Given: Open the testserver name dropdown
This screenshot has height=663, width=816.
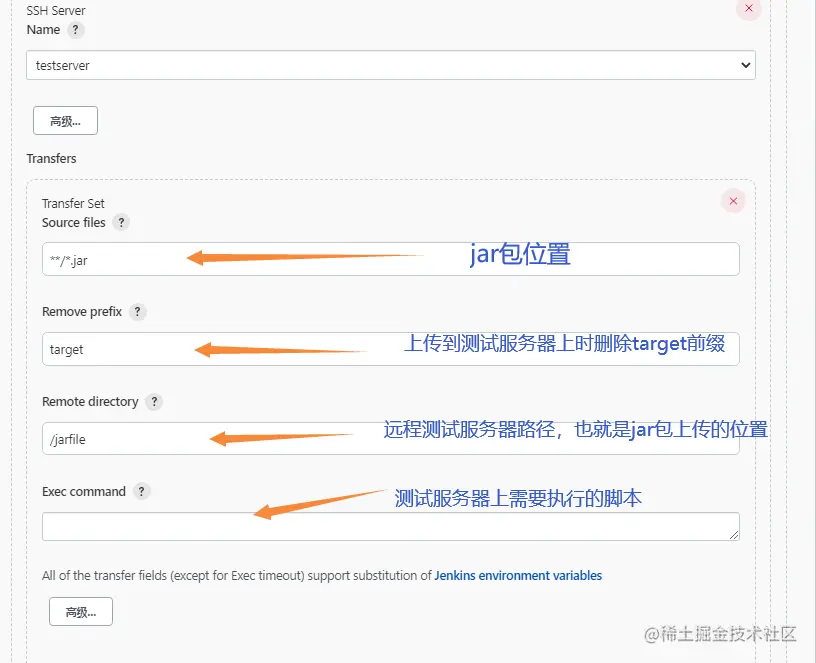Looking at the screenshot, I should click(x=391, y=65).
